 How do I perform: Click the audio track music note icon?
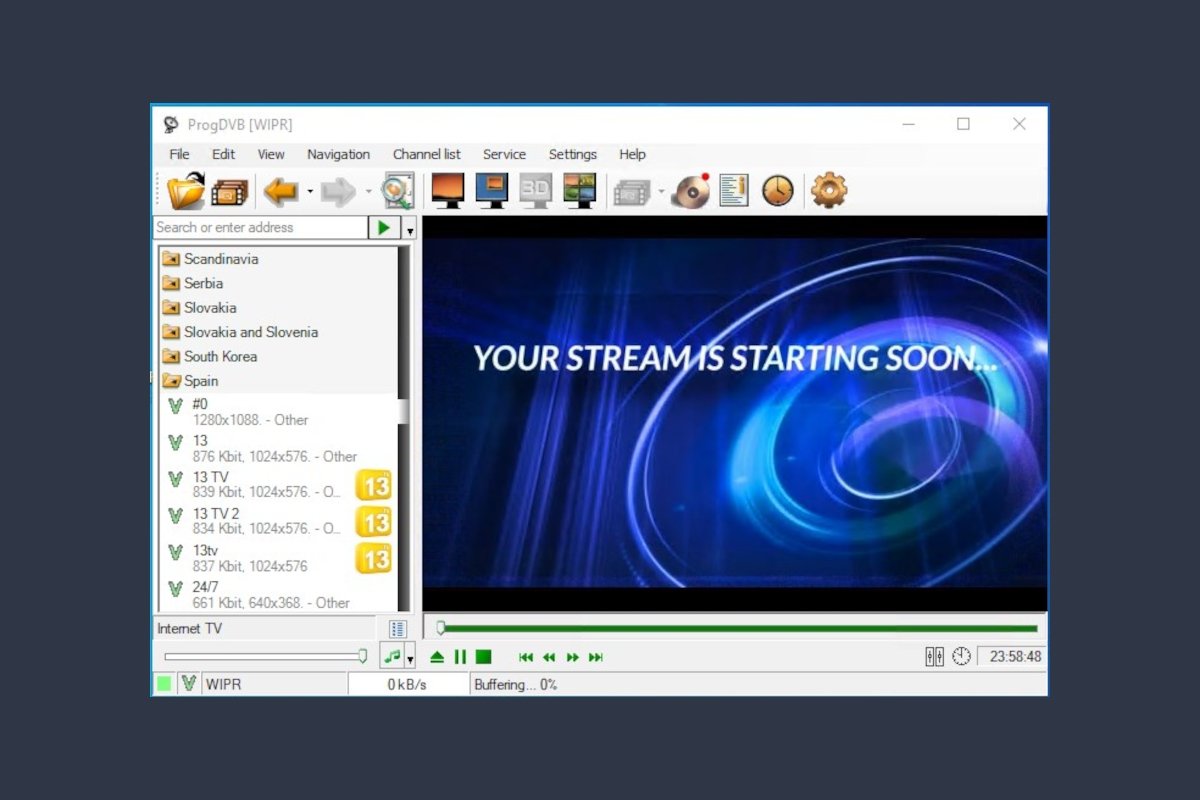coord(392,657)
